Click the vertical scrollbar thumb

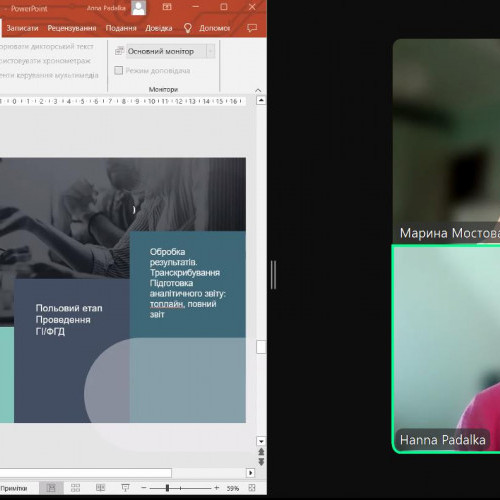(261, 347)
